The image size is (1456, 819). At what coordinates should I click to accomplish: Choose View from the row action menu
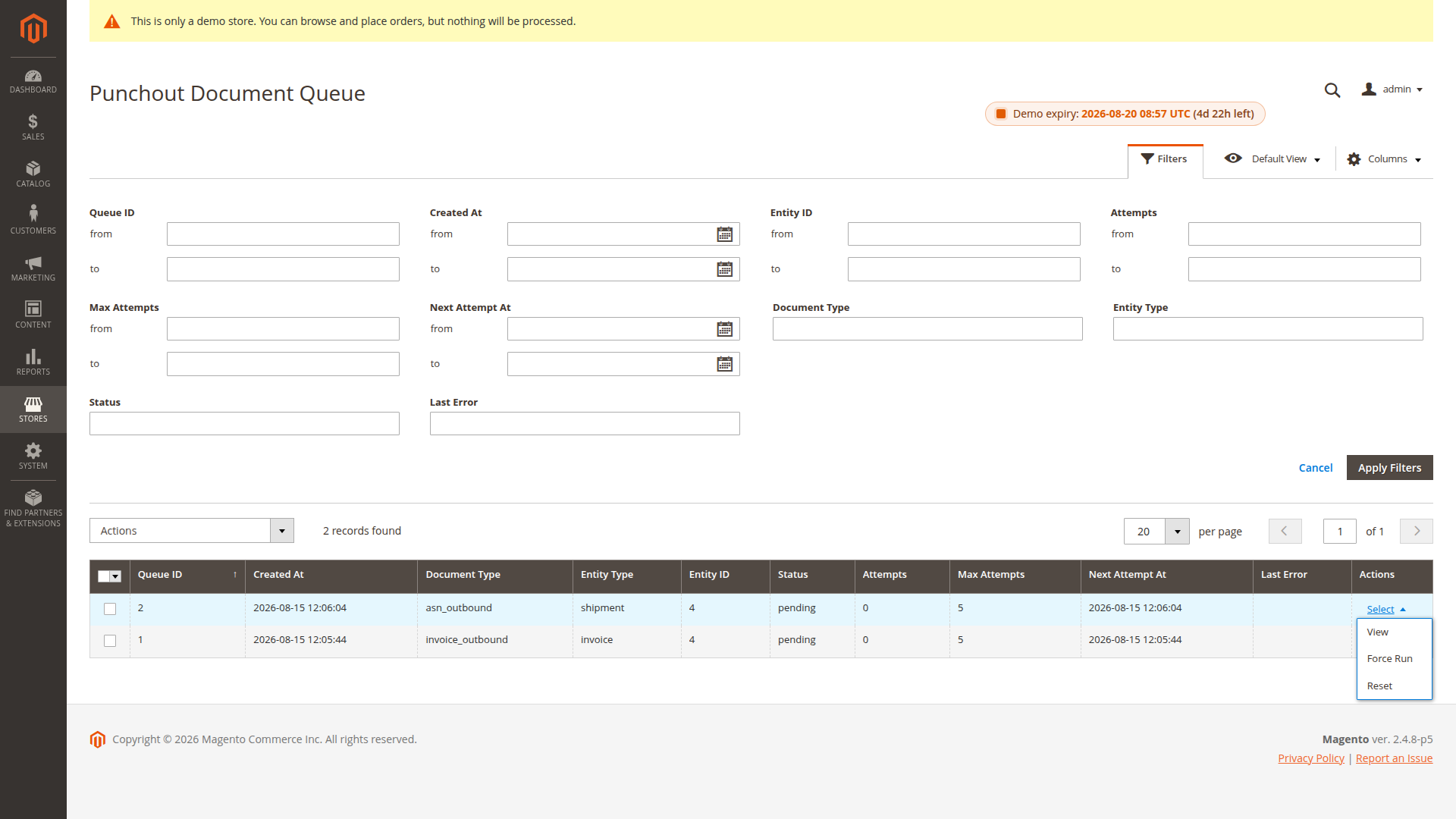click(x=1394, y=632)
